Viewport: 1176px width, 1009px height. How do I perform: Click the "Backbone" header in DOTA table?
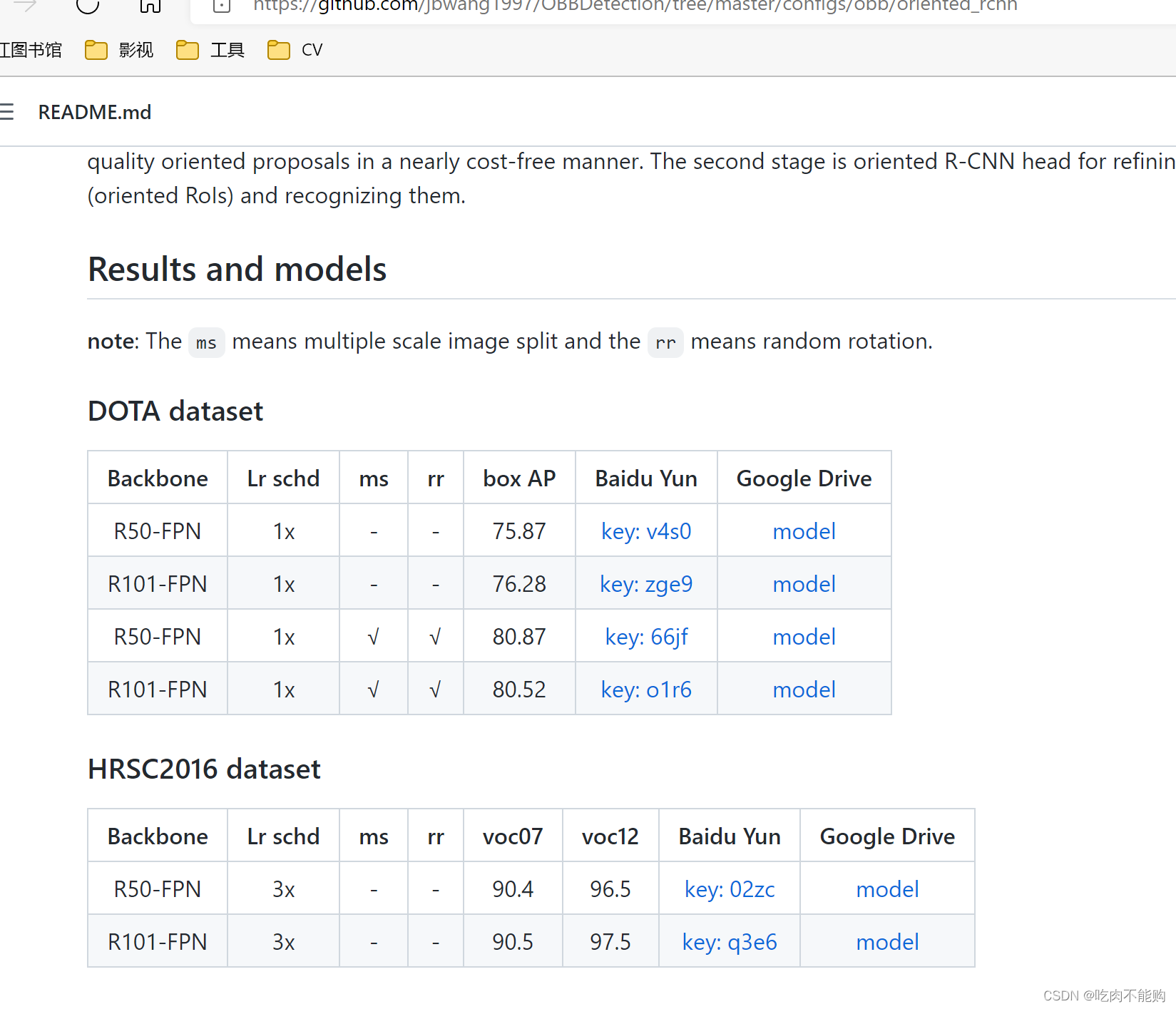click(158, 478)
